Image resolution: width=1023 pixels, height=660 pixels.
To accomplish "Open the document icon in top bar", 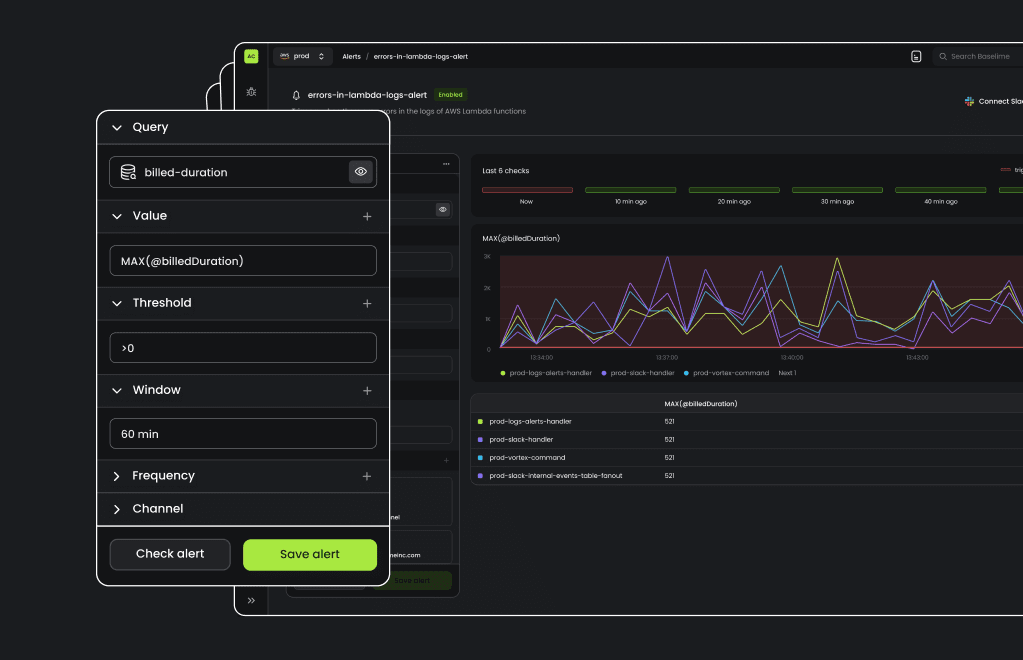I will pyautogui.click(x=916, y=57).
